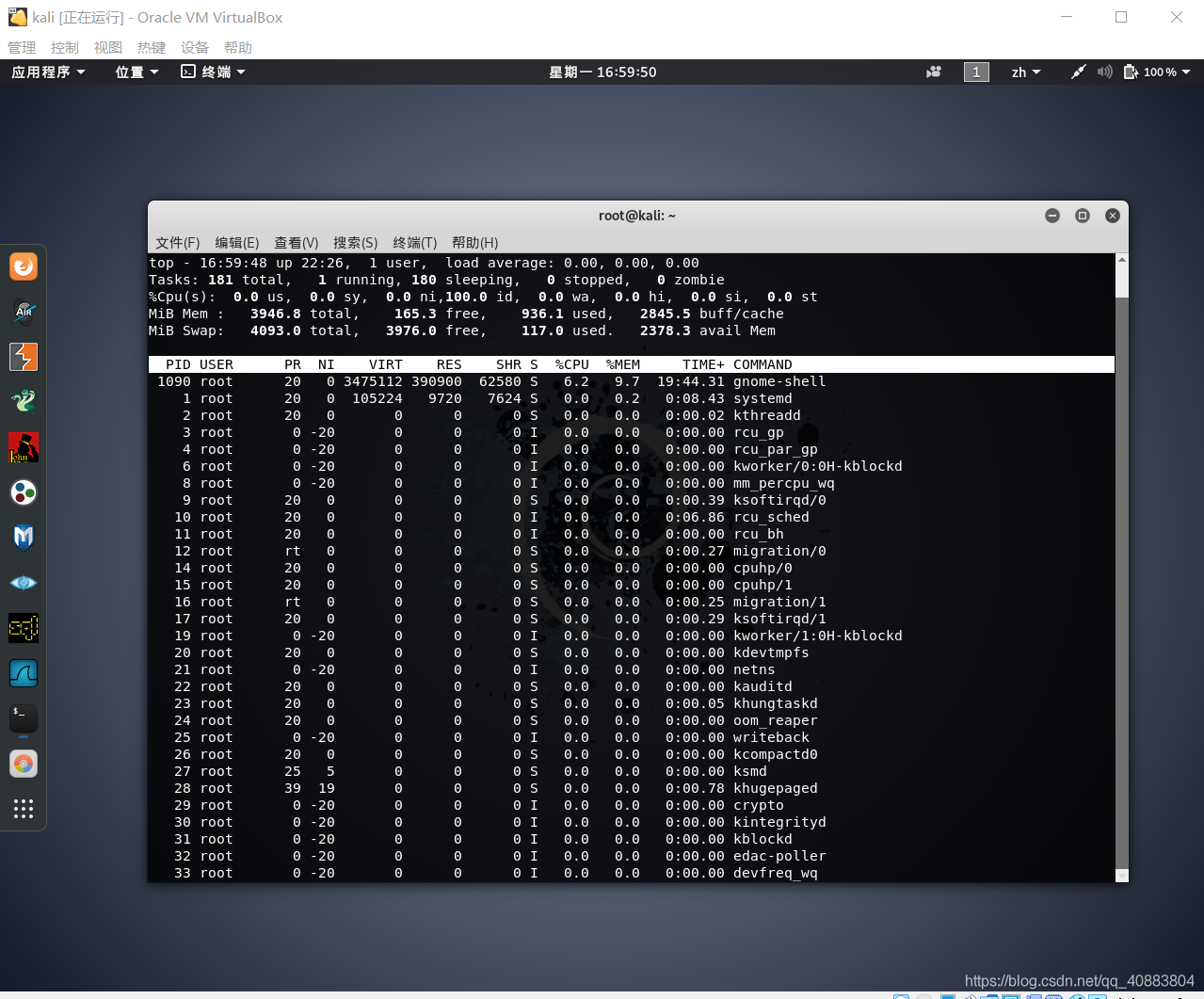This screenshot has height=999, width=1204.
Task: Open VirtualBox 设备 menu
Action: pyautogui.click(x=195, y=47)
